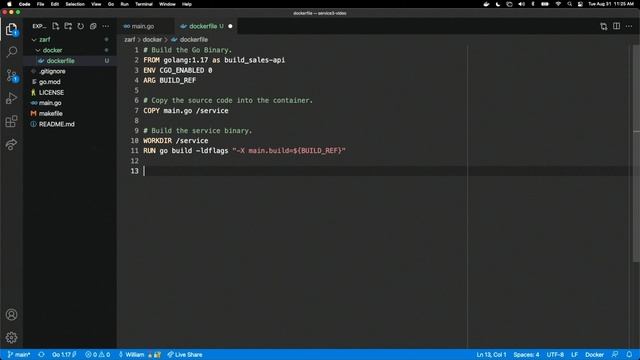The width and height of the screenshot is (640, 360).
Task: Open the Live Share activity bar icon
Action: (x=11, y=144)
